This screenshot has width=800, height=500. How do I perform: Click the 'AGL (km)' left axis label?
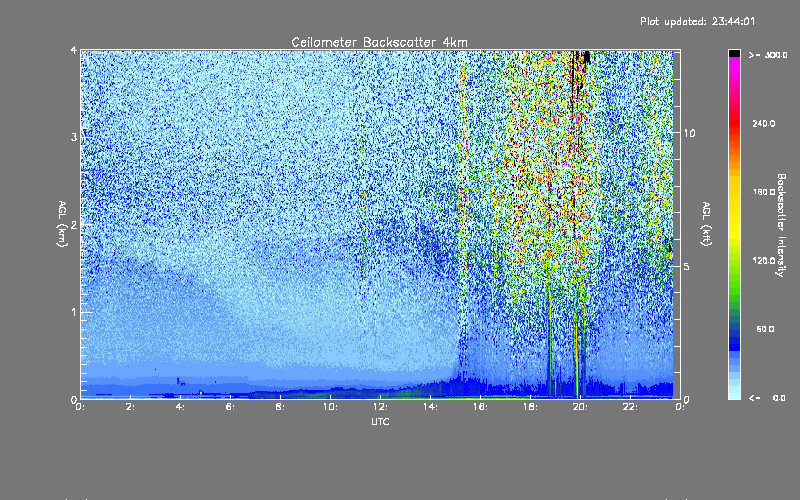[x=62, y=224]
